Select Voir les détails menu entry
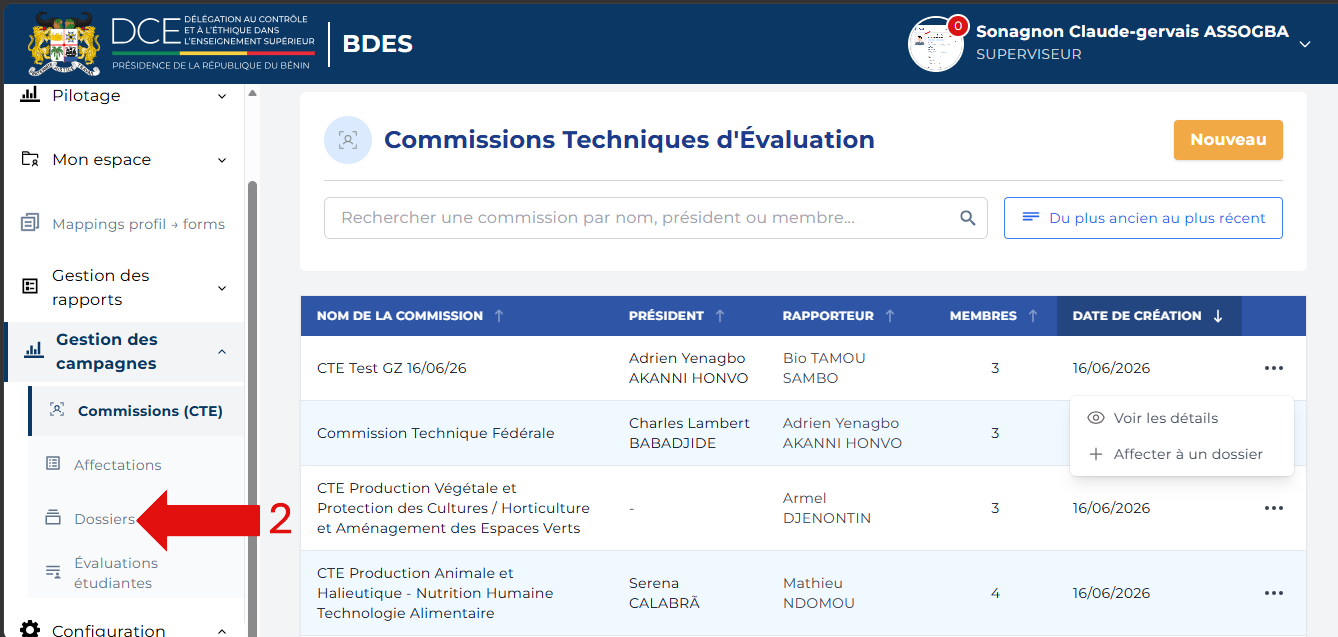The image size is (1338, 637). coord(1182,418)
